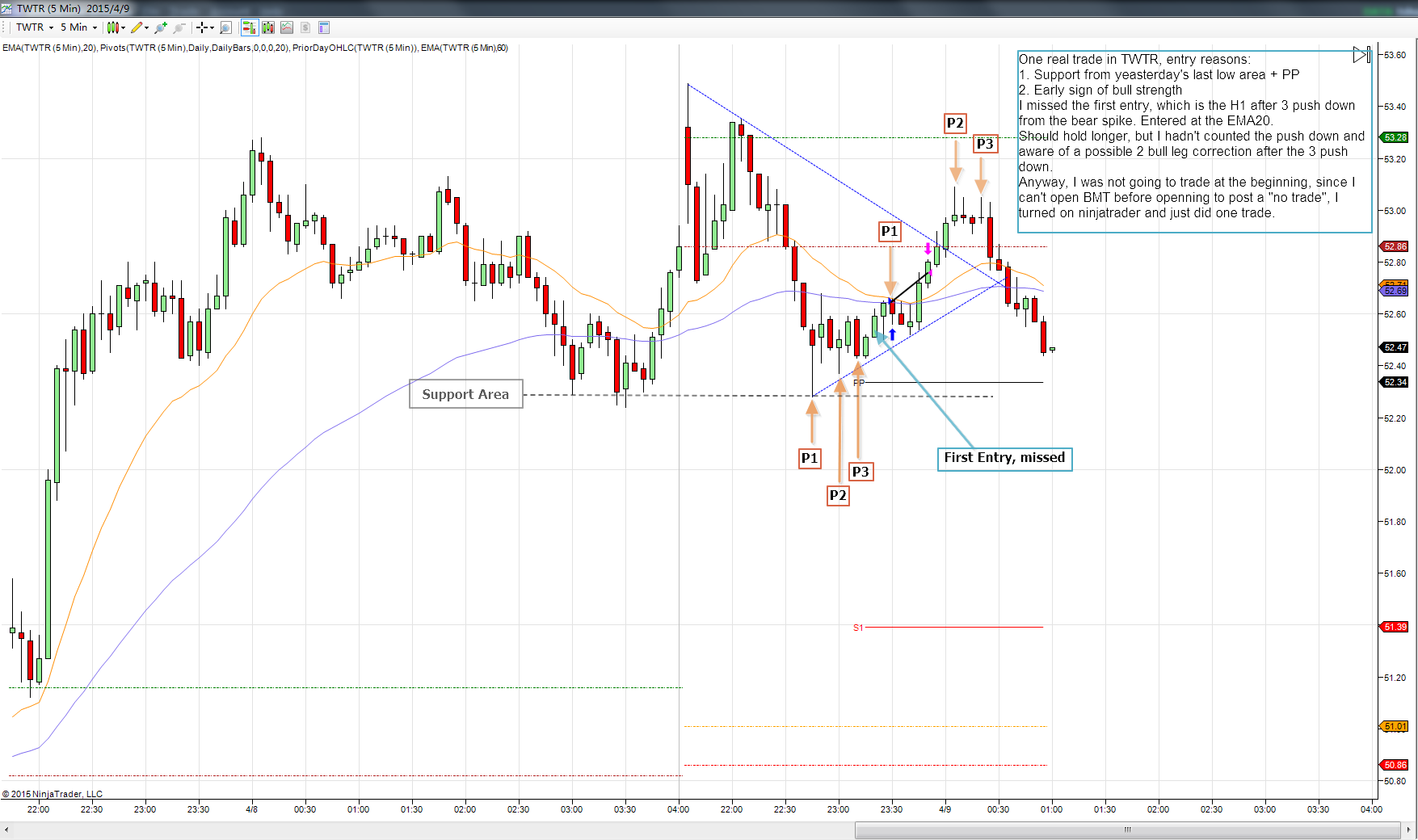The width and height of the screenshot is (1418, 840).
Task: Click the horizontal scrollbar left arrow
Action: [x=6, y=829]
